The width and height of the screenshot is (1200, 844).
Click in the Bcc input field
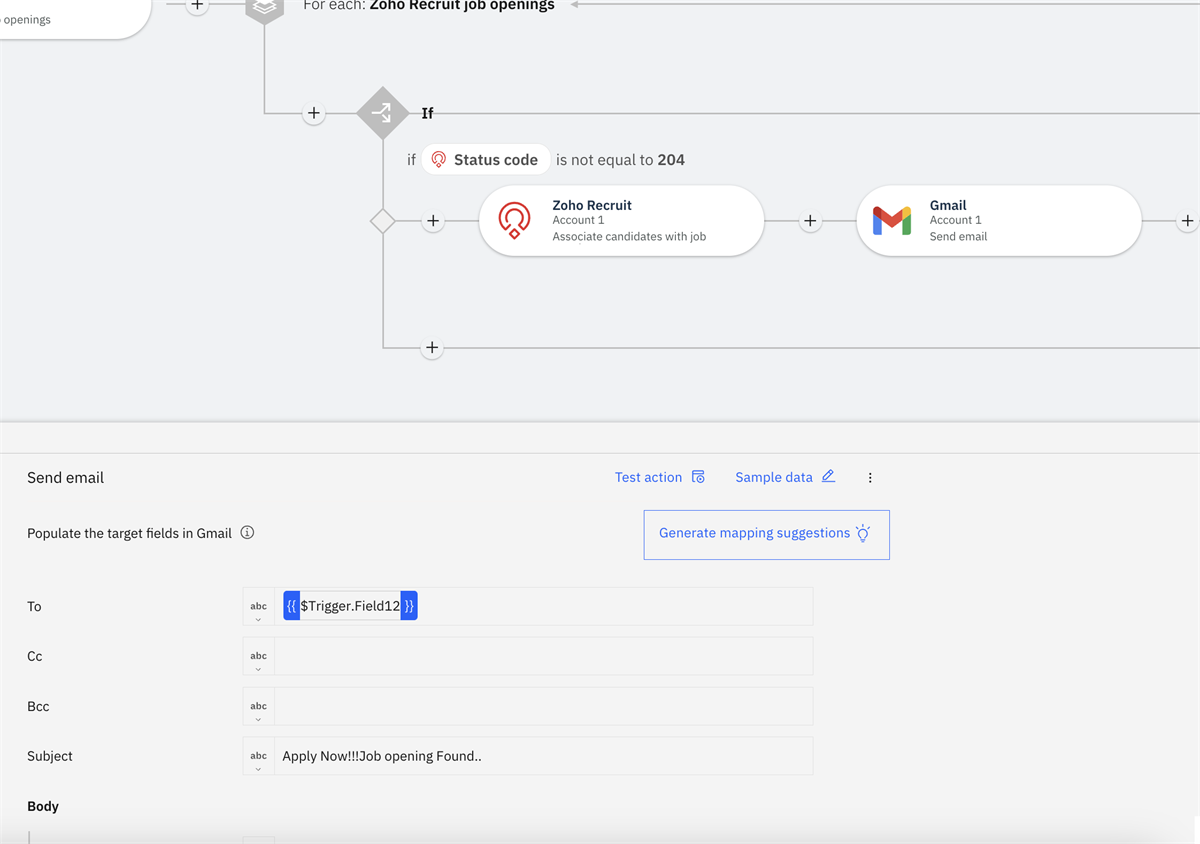point(543,706)
